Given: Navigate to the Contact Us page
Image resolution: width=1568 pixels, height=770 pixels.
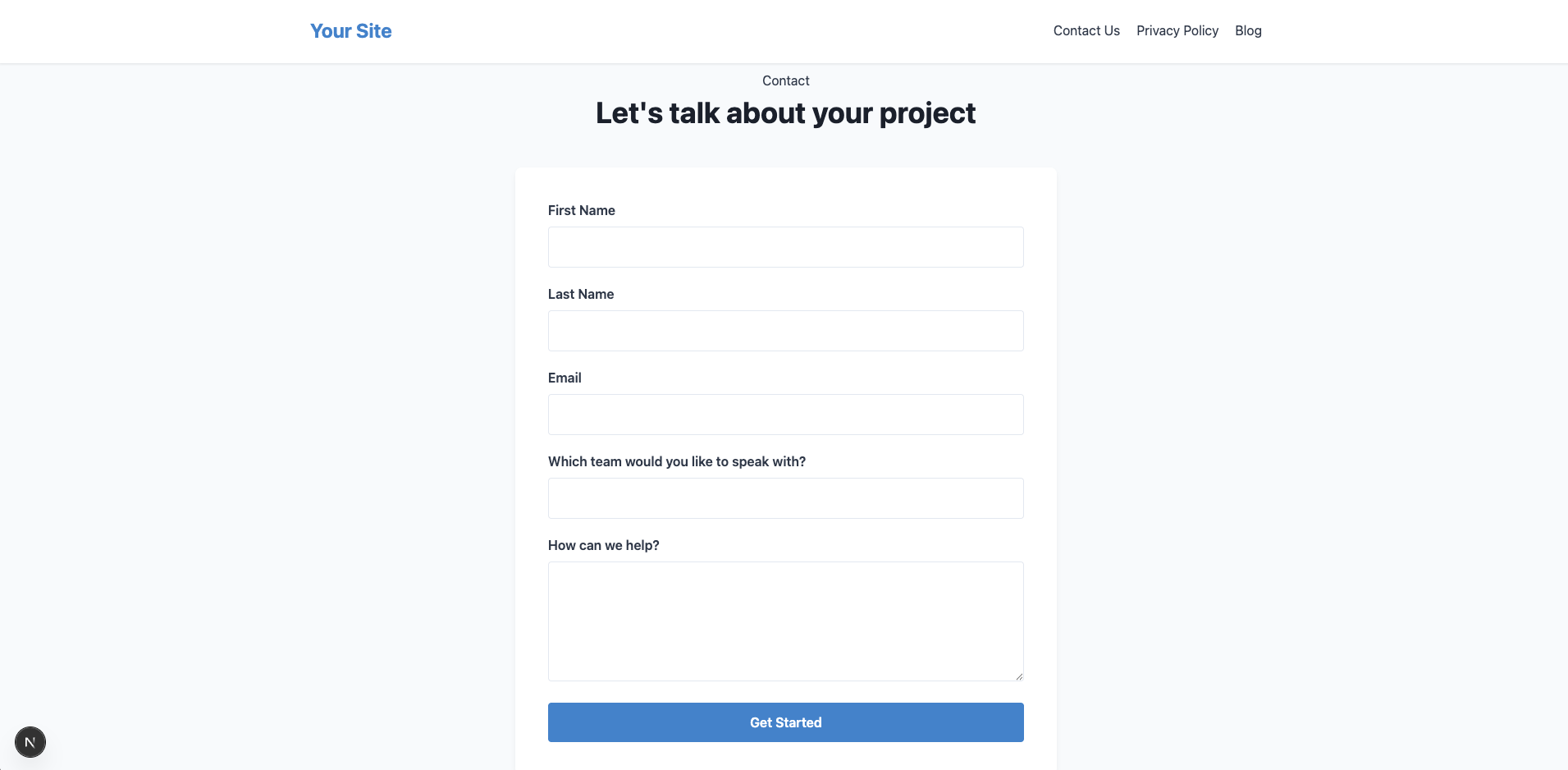Looking at the screenshot, I should 1086,30.
